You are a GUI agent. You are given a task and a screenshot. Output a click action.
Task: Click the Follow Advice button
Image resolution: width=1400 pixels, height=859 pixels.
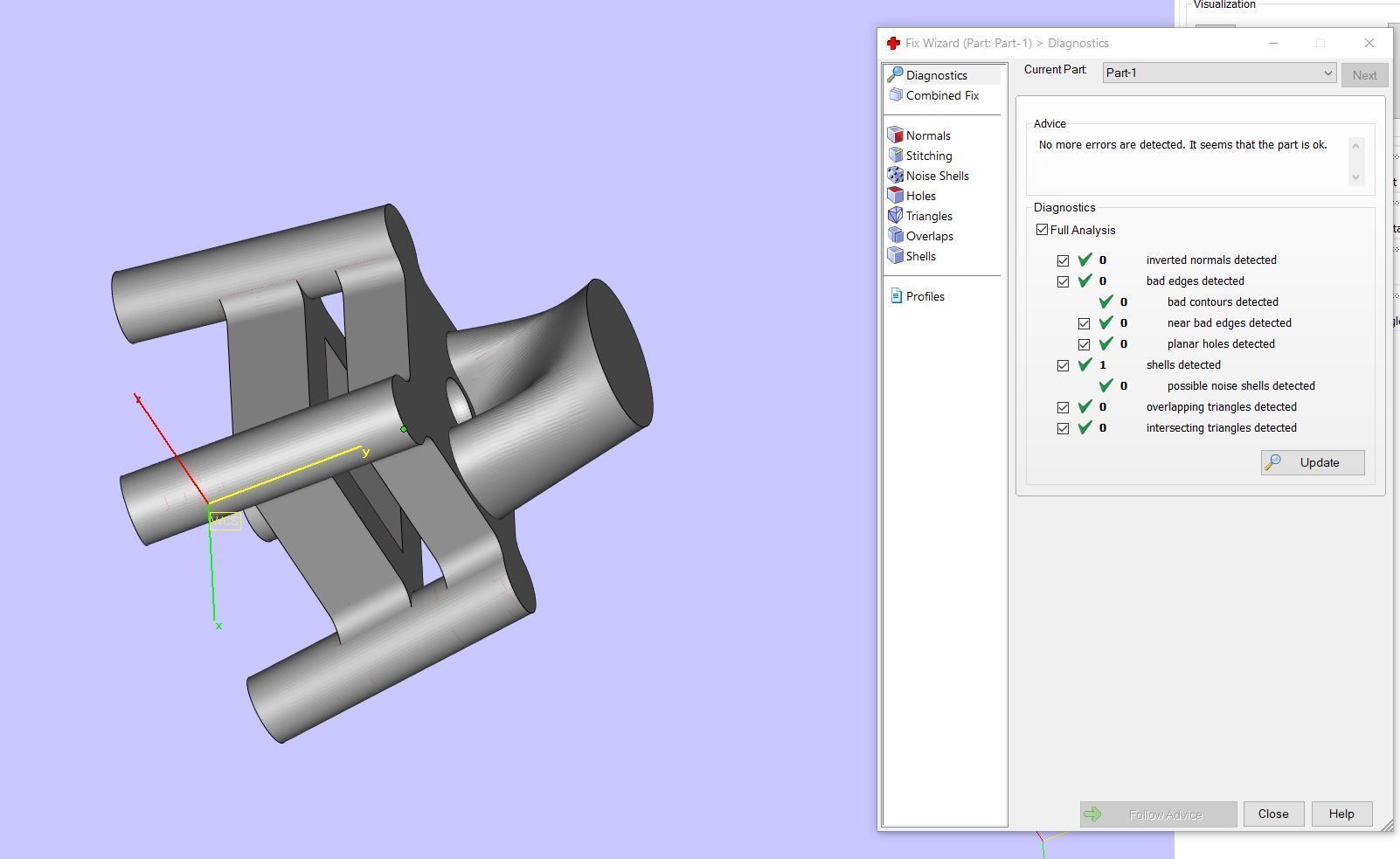(1158, 814)
